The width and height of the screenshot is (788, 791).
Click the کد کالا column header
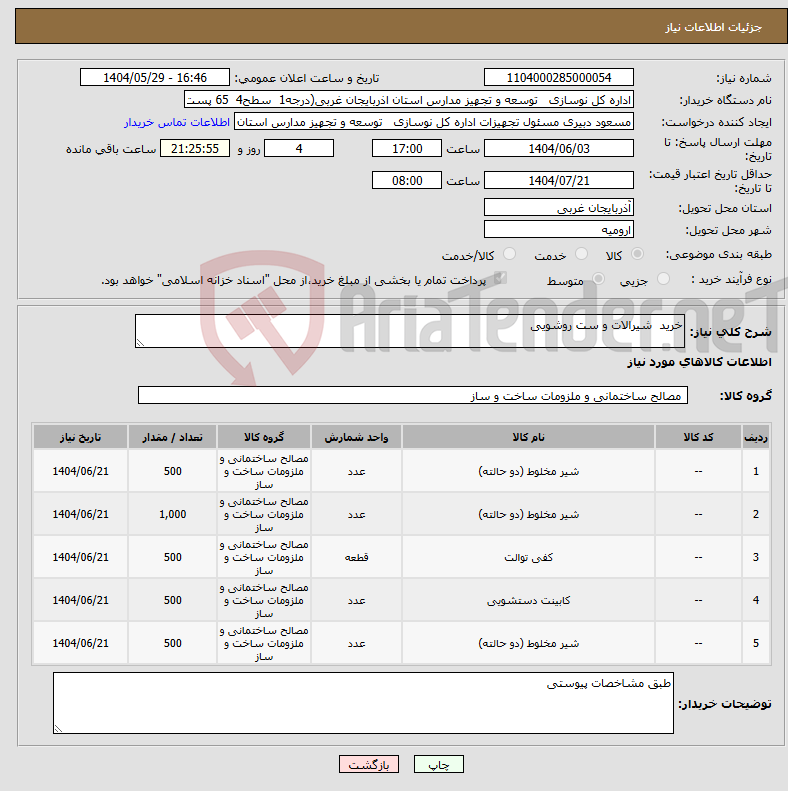698,437
